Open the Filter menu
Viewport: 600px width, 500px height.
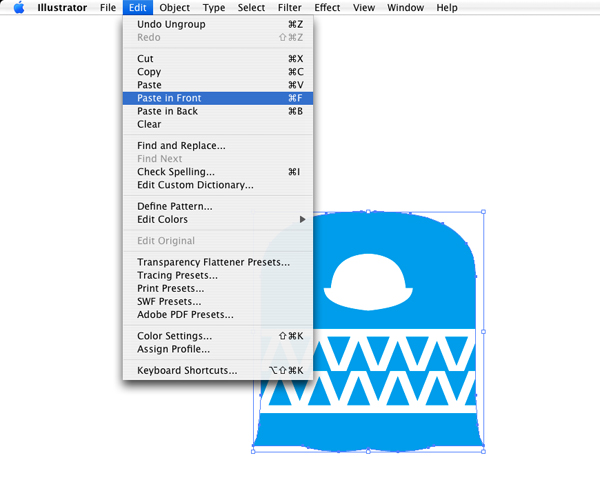coord(290,8)
